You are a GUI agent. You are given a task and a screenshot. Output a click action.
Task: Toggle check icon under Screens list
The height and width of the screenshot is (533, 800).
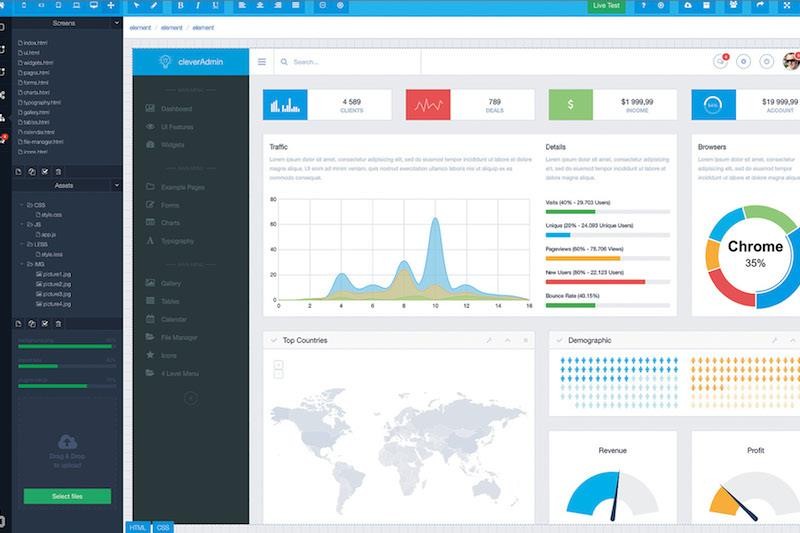[45, 172]
